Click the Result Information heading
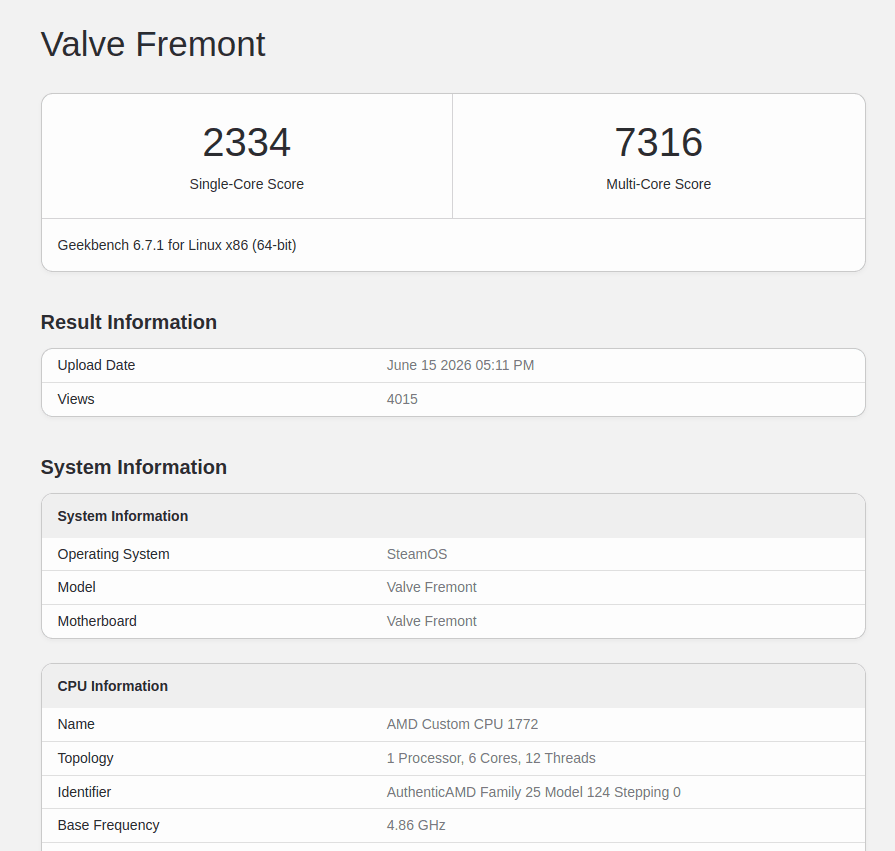This screenshot has width=895, height=851. [128, 322]
